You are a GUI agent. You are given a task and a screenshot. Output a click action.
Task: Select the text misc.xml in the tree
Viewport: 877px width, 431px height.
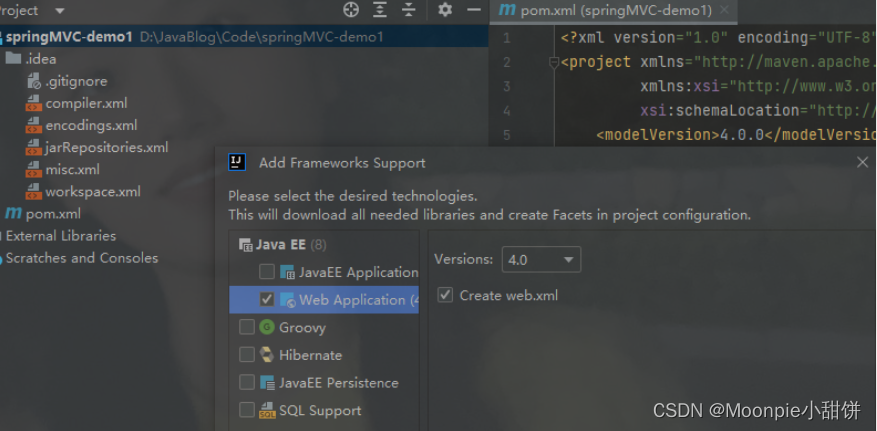coord(73,169)
